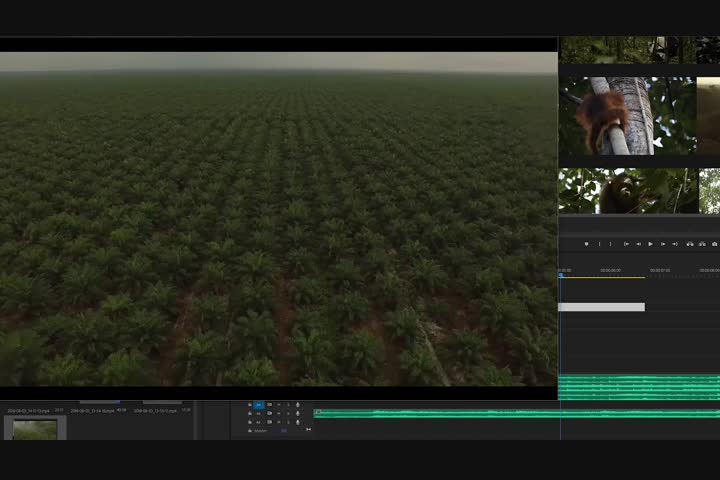Toggle sync lock on second audio track

click(x=270, y=413)
